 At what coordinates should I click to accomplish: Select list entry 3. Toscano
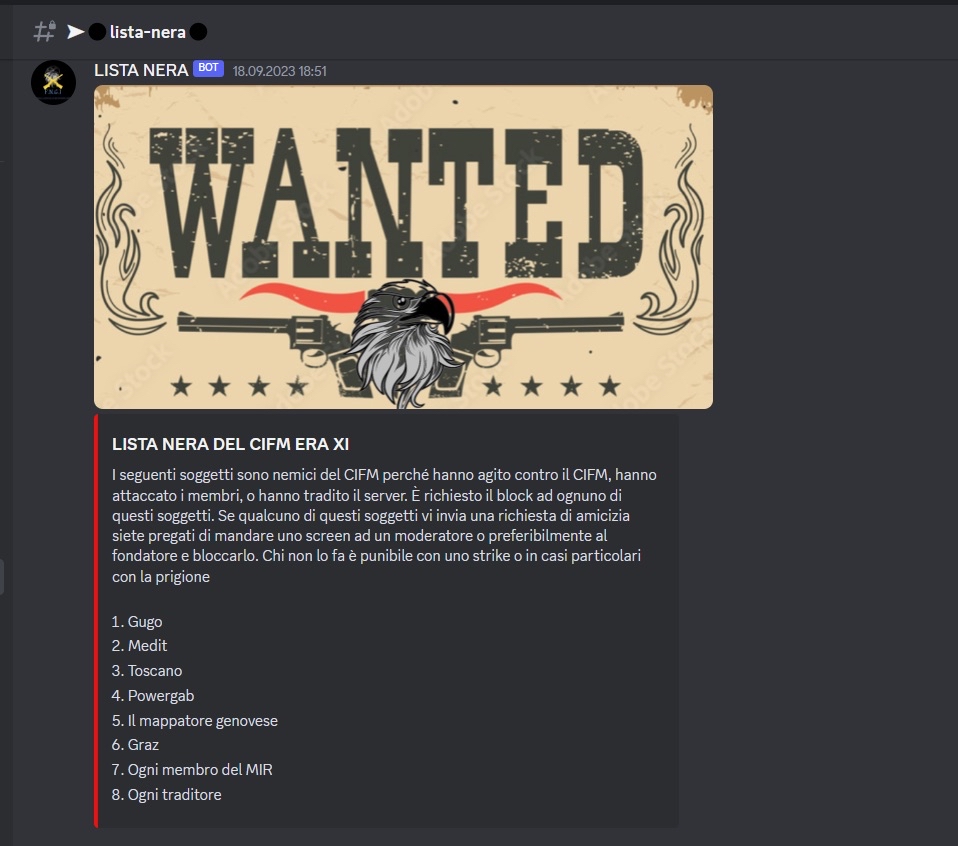(147, 671)
